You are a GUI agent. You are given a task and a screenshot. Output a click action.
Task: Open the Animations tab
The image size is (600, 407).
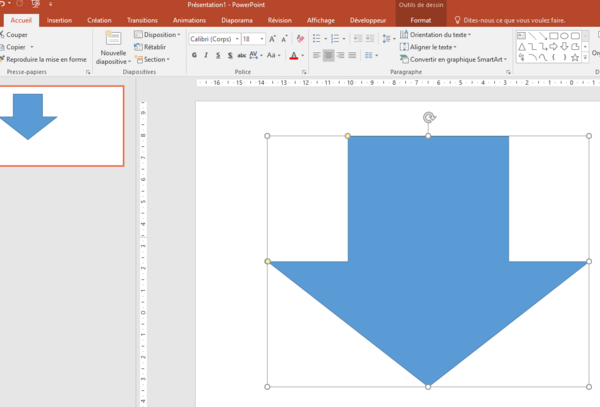pyautogui.click(x=189, y=20)
